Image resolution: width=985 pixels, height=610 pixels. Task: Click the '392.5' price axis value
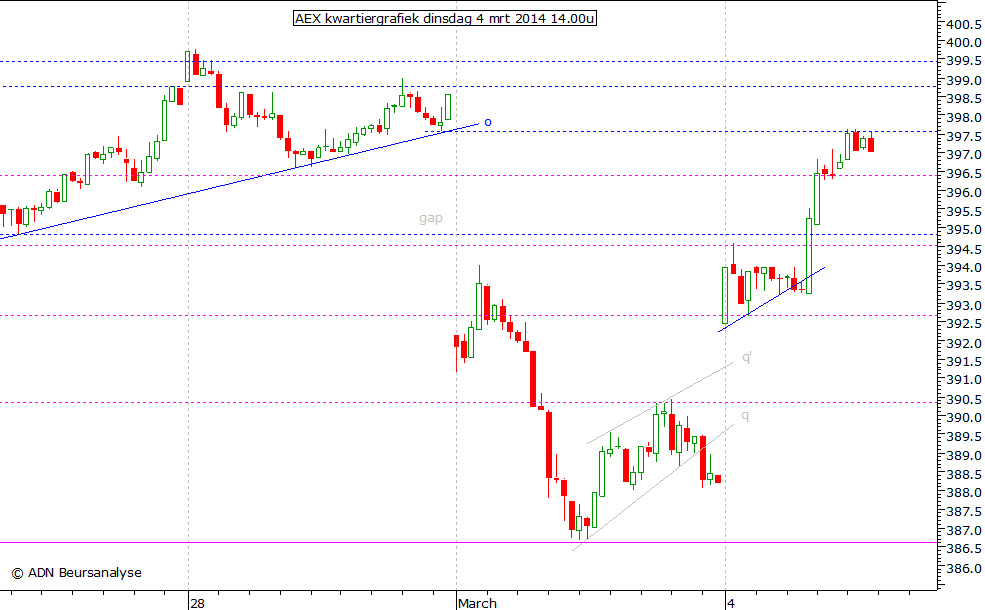click(964, 324)
